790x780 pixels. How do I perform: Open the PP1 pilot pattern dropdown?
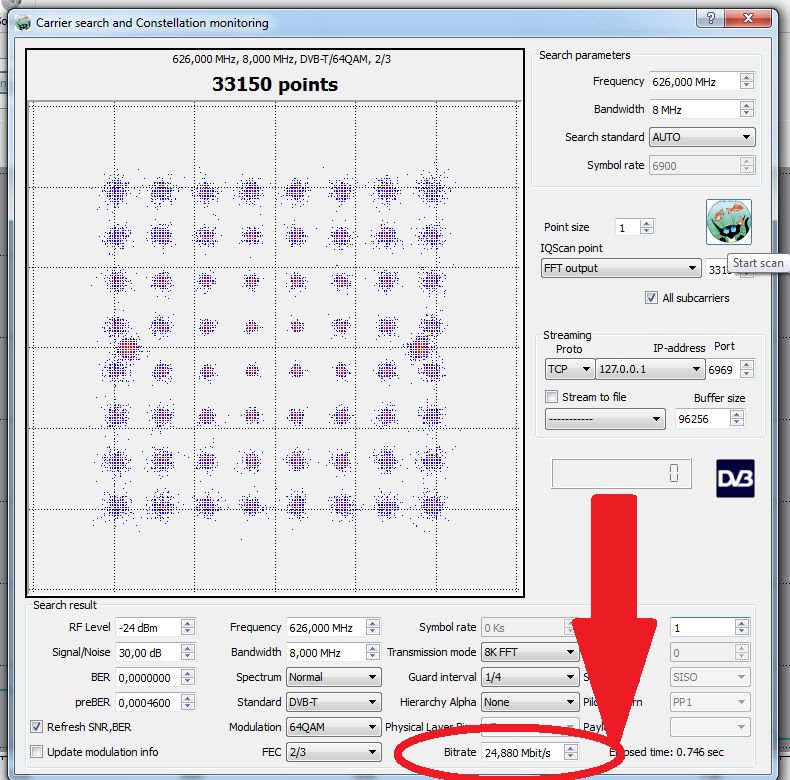[710, 702]
